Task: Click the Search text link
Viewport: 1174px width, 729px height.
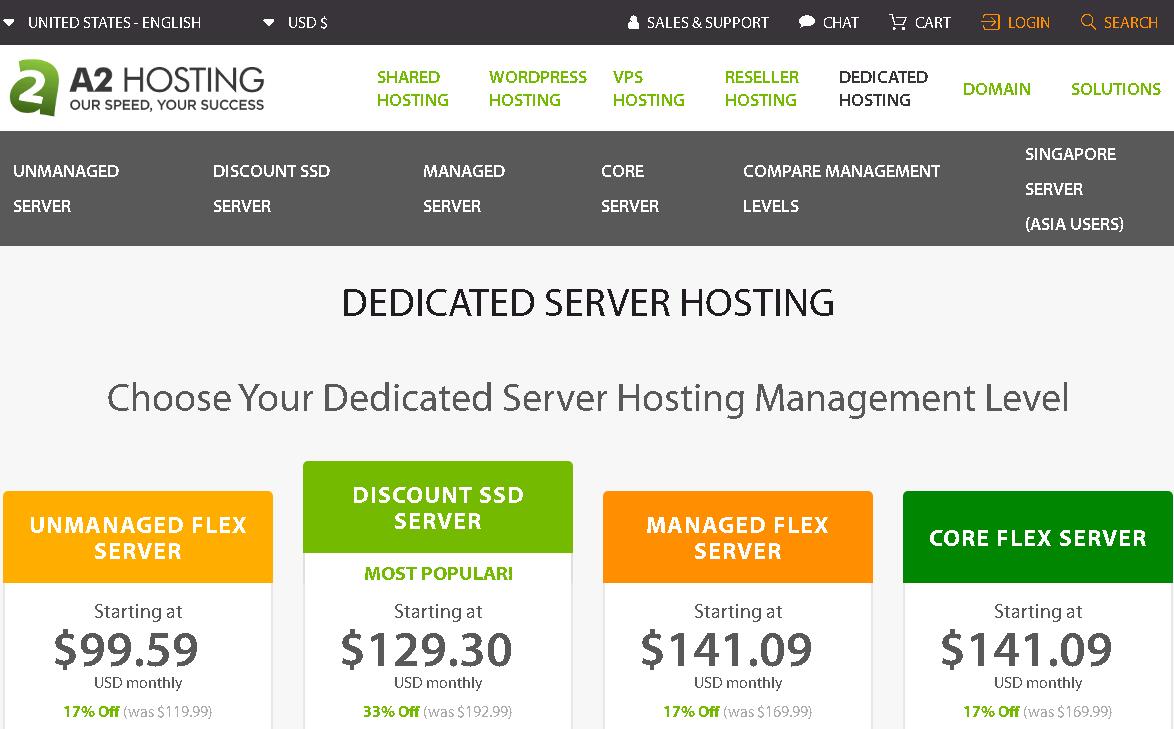Action: 1131,22
